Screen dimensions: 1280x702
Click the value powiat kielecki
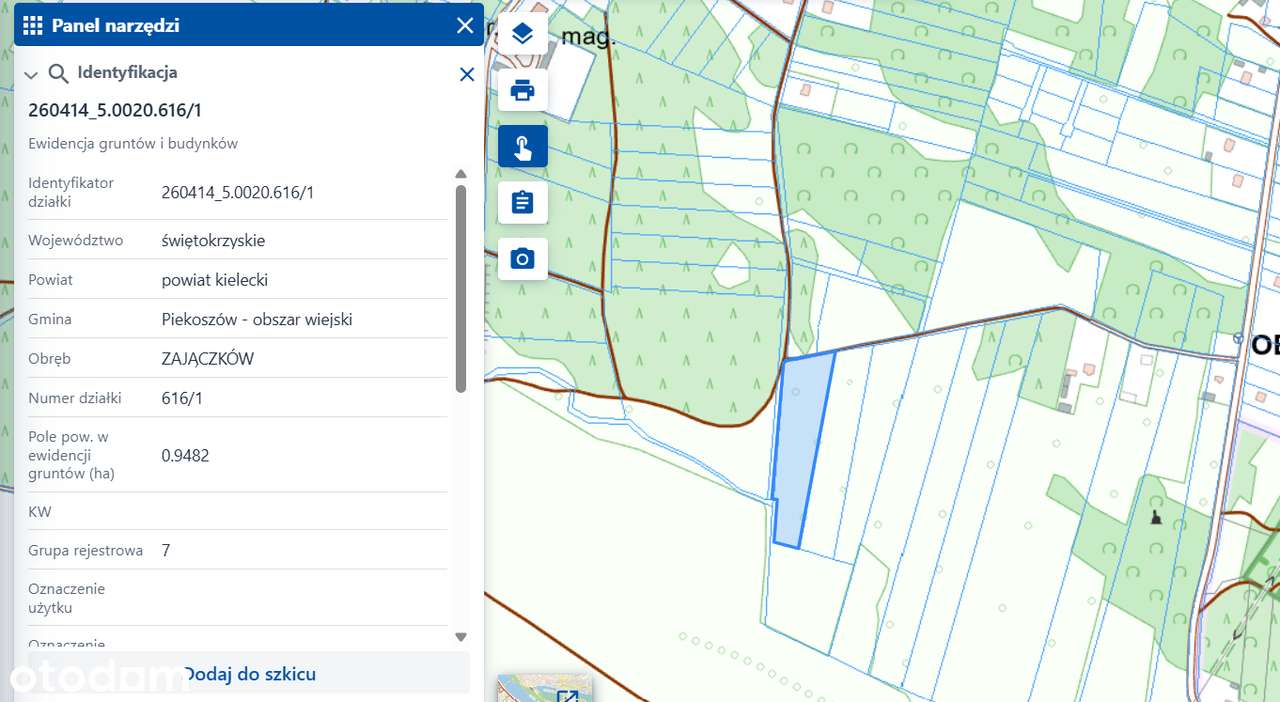click(215, 280)
